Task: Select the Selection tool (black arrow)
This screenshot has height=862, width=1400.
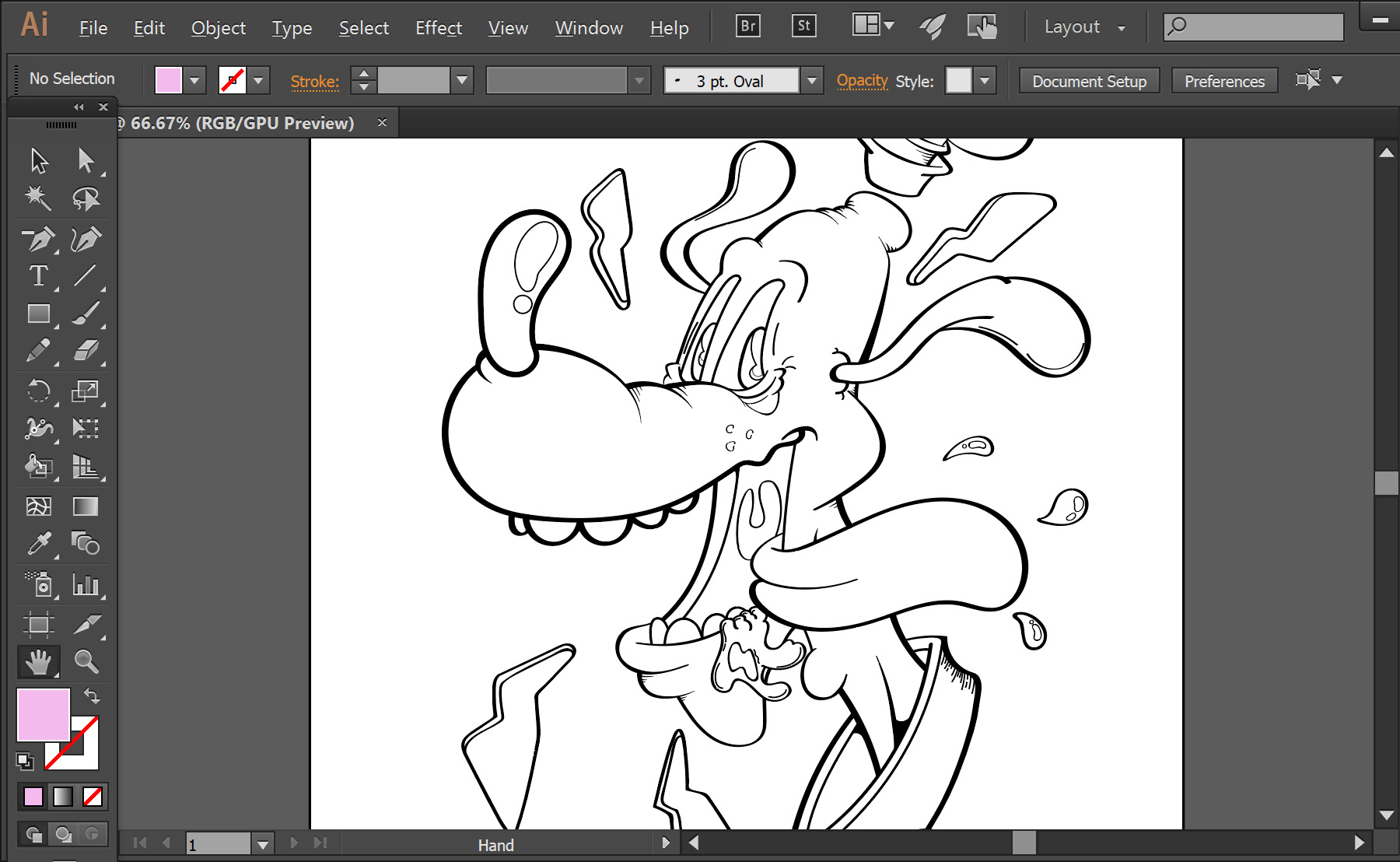Action: [39, 160]
